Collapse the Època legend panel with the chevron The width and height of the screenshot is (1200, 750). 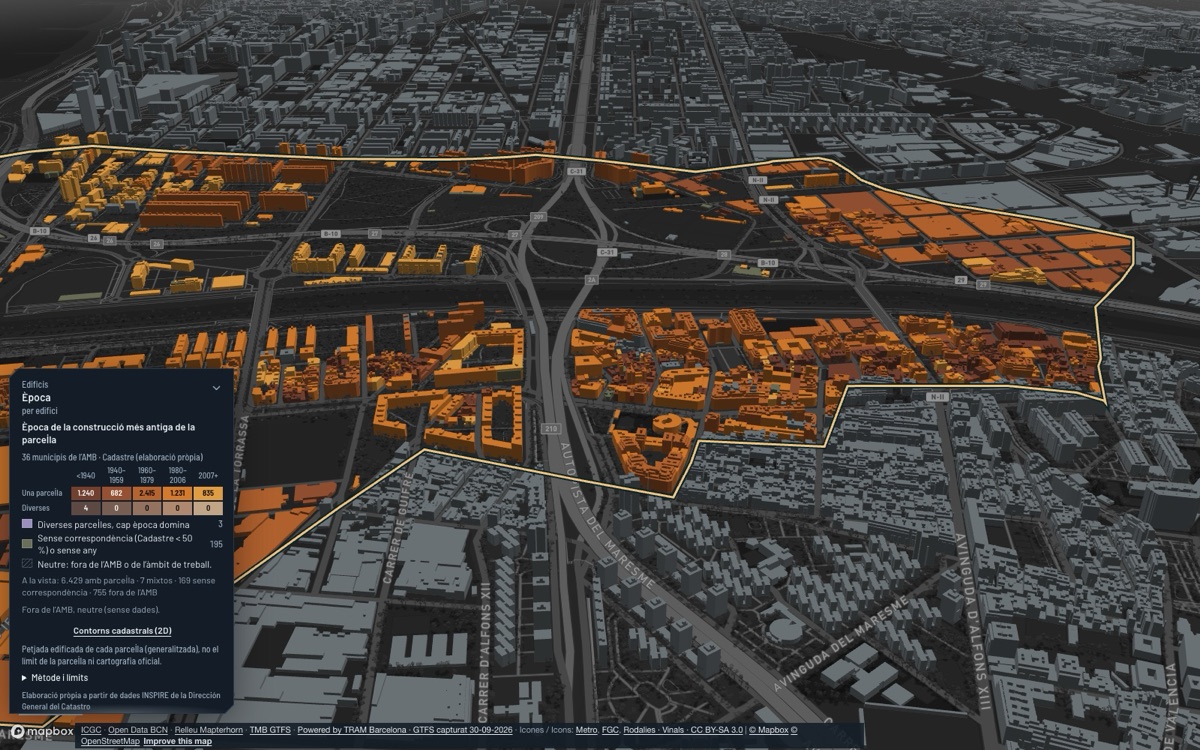pos(216,387)
